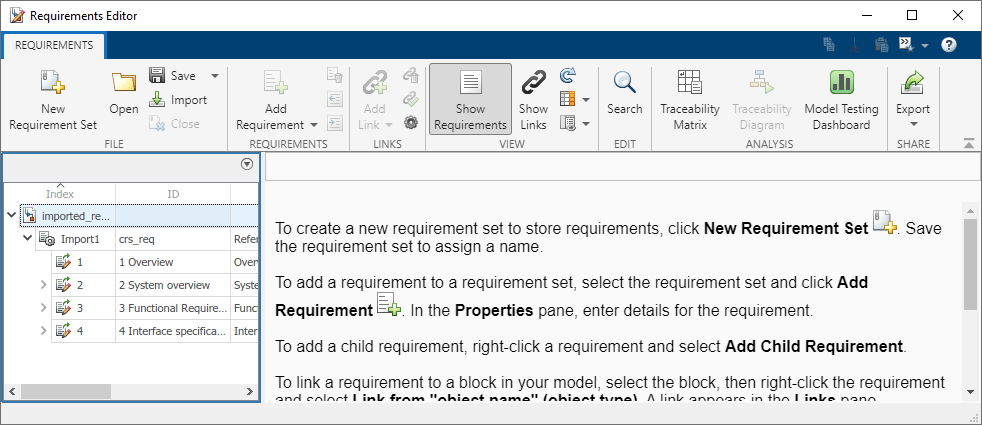
Task: Click the columns table icon in the VIEW group
Action: (567, 99)
